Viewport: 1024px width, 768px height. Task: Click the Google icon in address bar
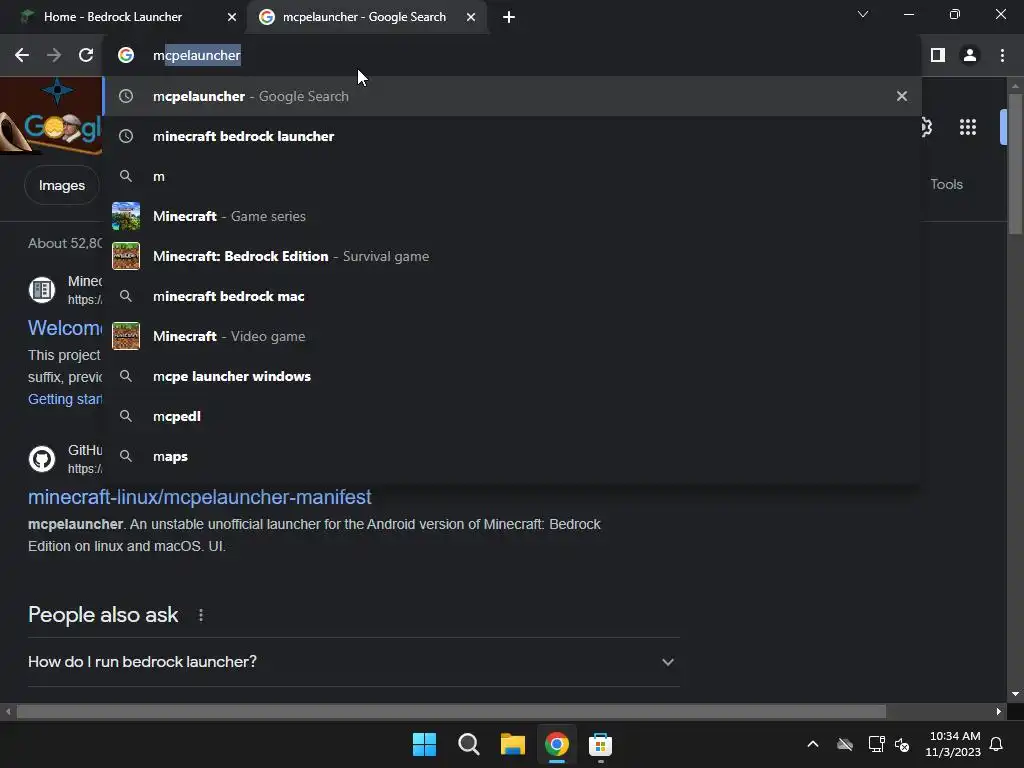[126, 56]
